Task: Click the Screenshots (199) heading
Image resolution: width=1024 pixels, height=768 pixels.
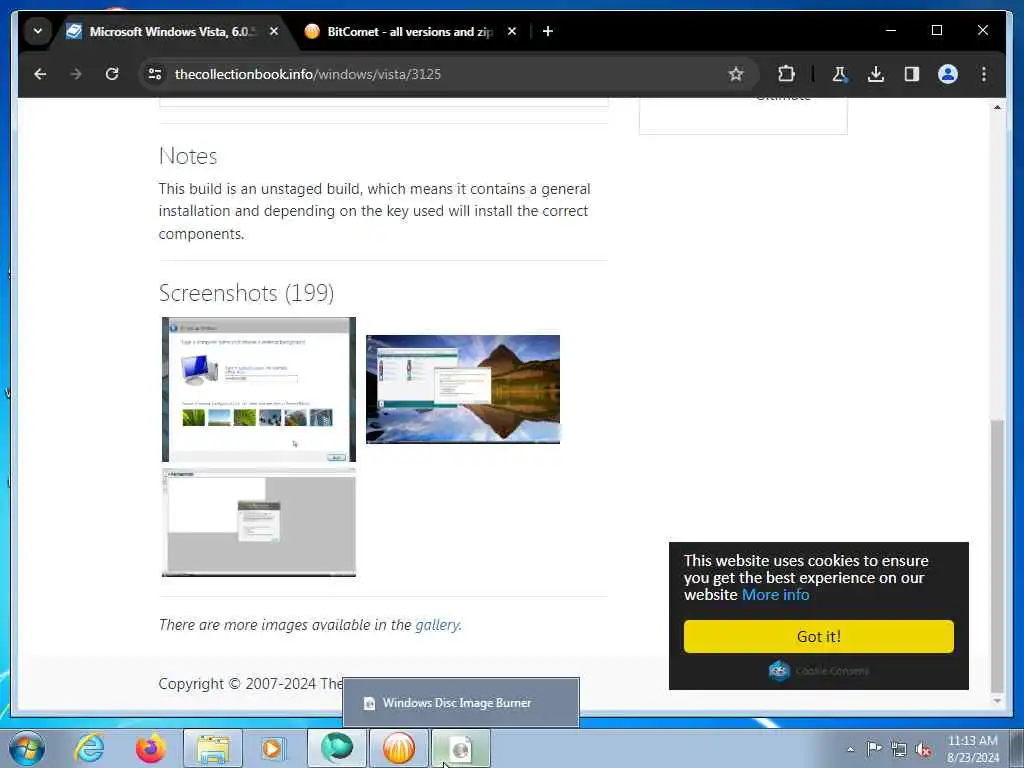Action: pos(246,293)
